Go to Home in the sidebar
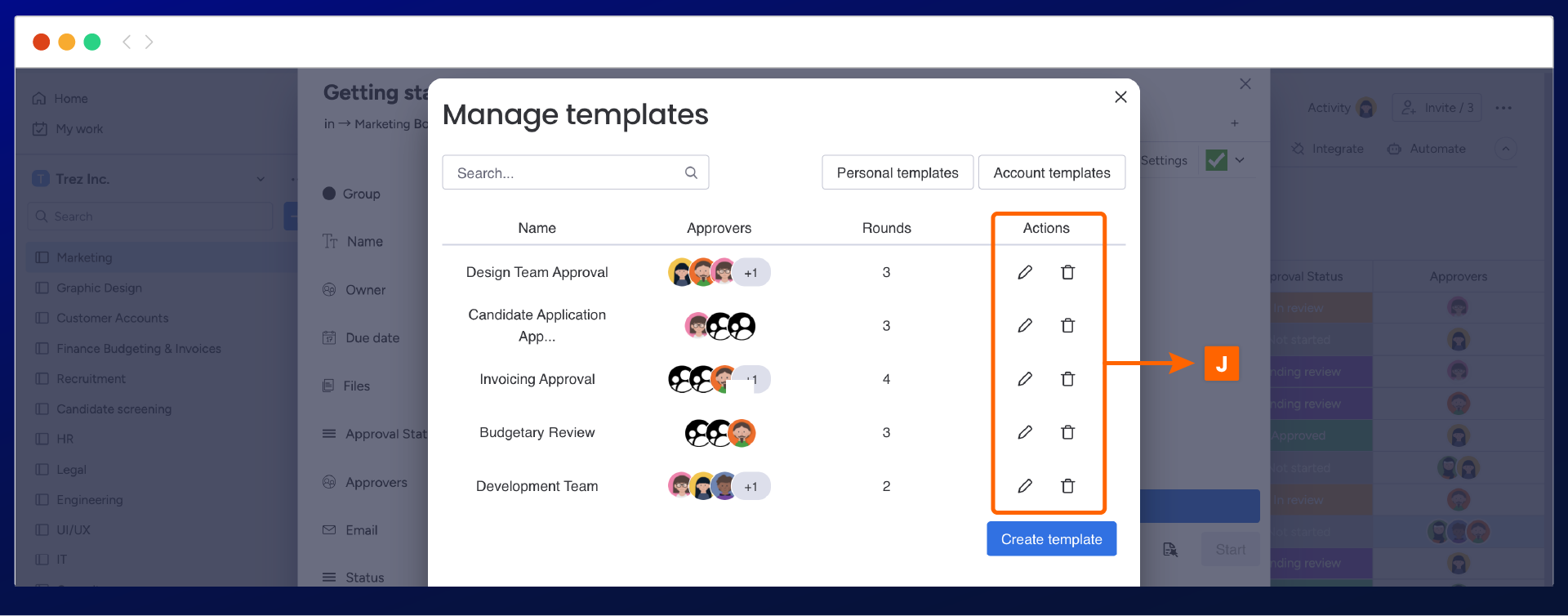Image resolution: width=1568 pixels, height=616 pixels. [70, 99]
